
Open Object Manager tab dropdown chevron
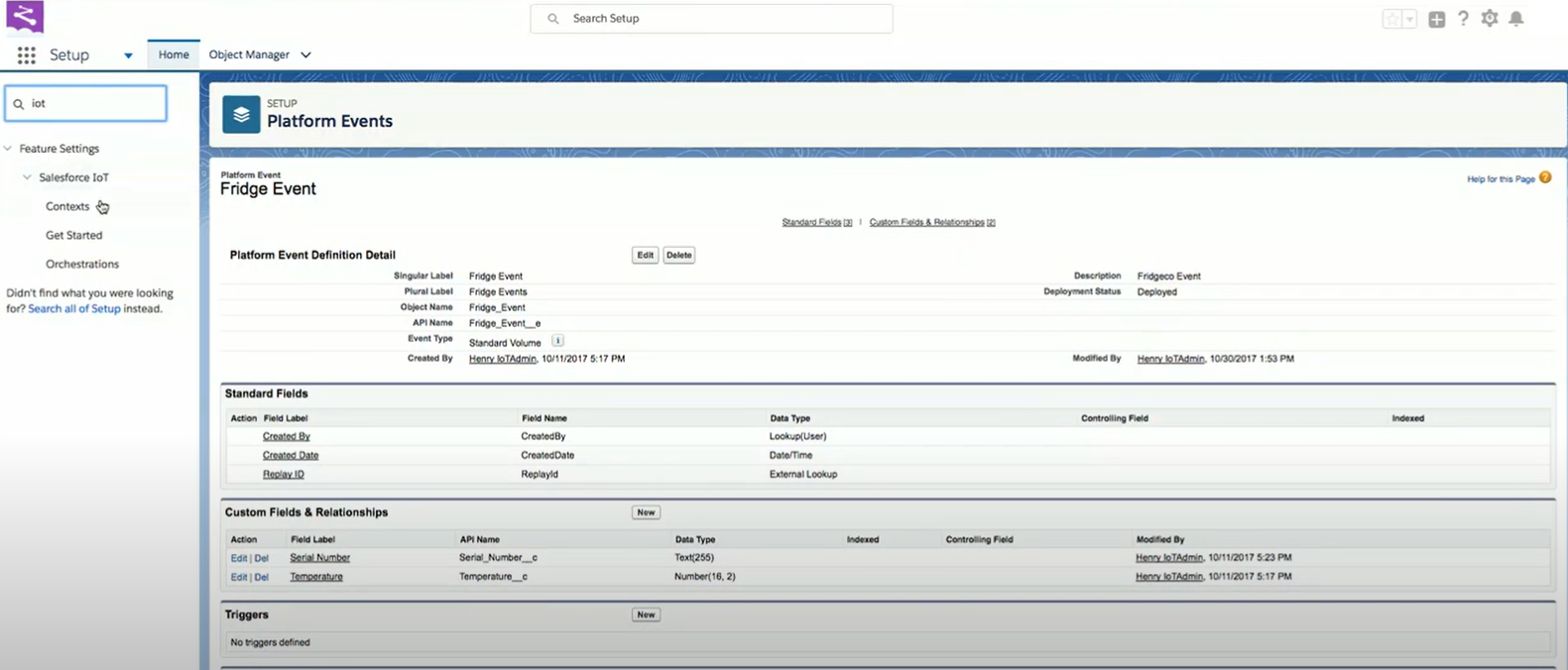[305, 56]
